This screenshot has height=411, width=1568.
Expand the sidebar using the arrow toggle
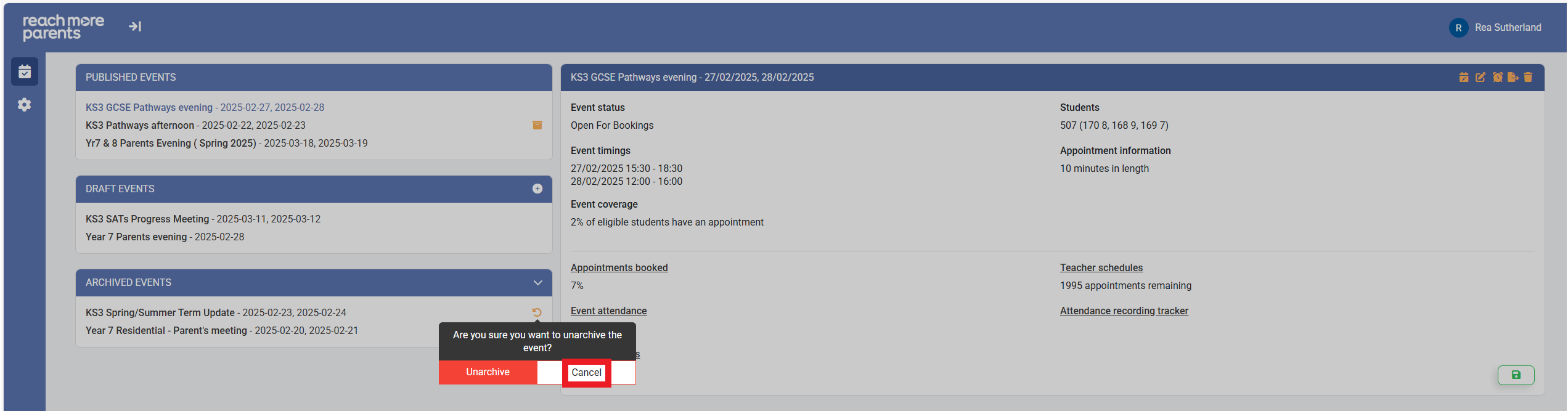[x=135, y=26]
